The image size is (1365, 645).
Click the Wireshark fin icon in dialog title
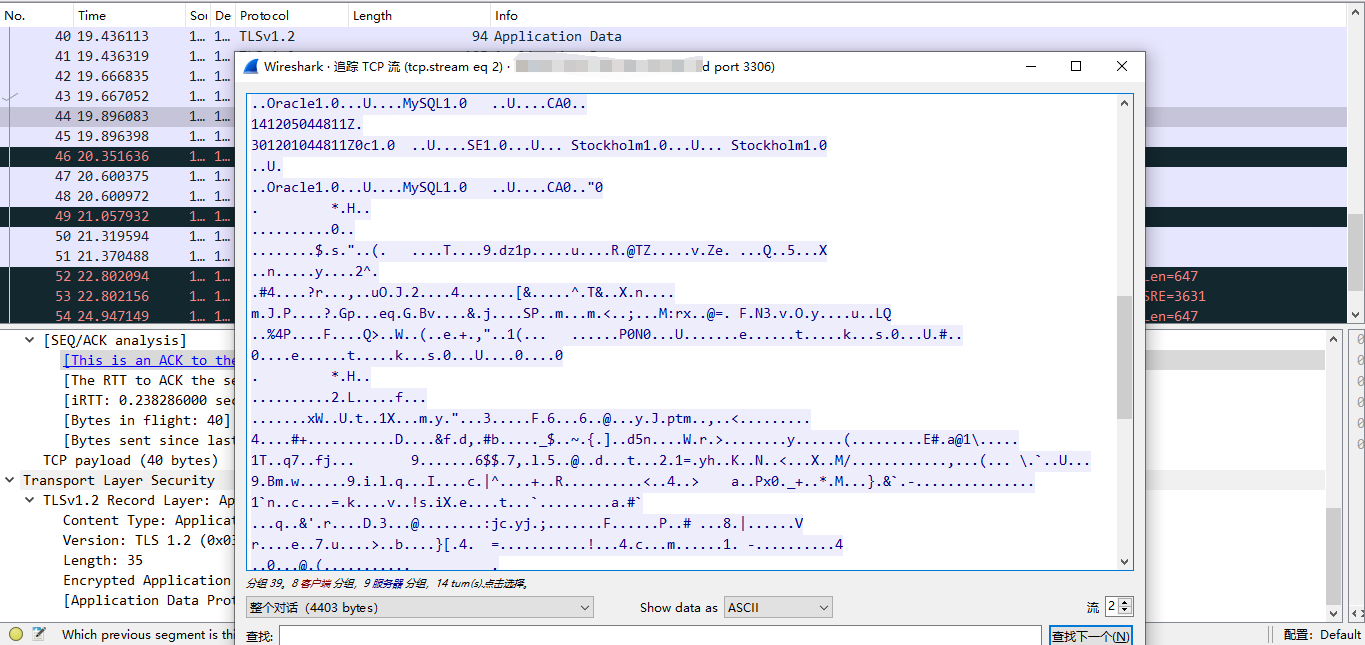tap(251, 67)
